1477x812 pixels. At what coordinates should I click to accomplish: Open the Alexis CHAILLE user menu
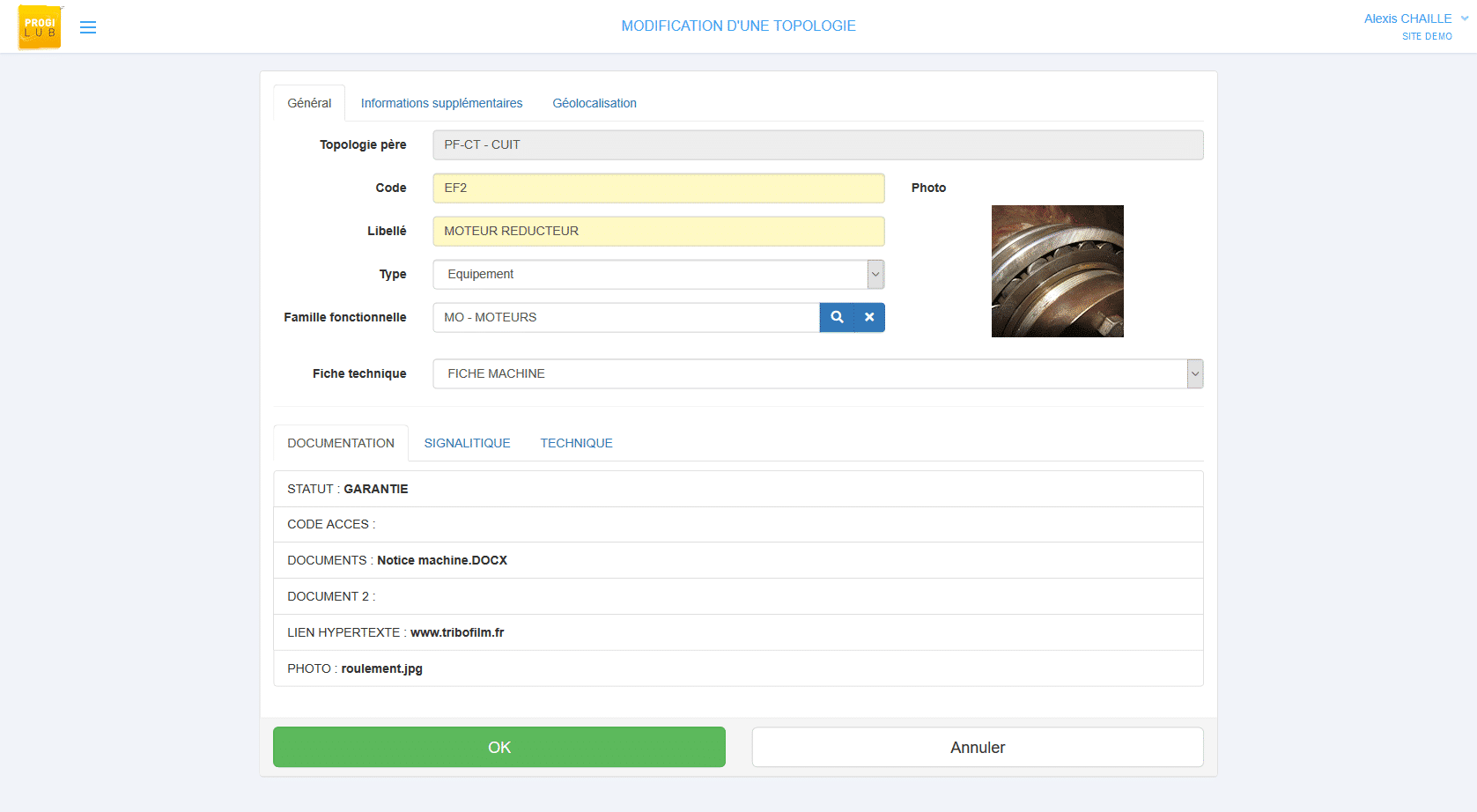pyautogui.click(x=1416, y=18)
